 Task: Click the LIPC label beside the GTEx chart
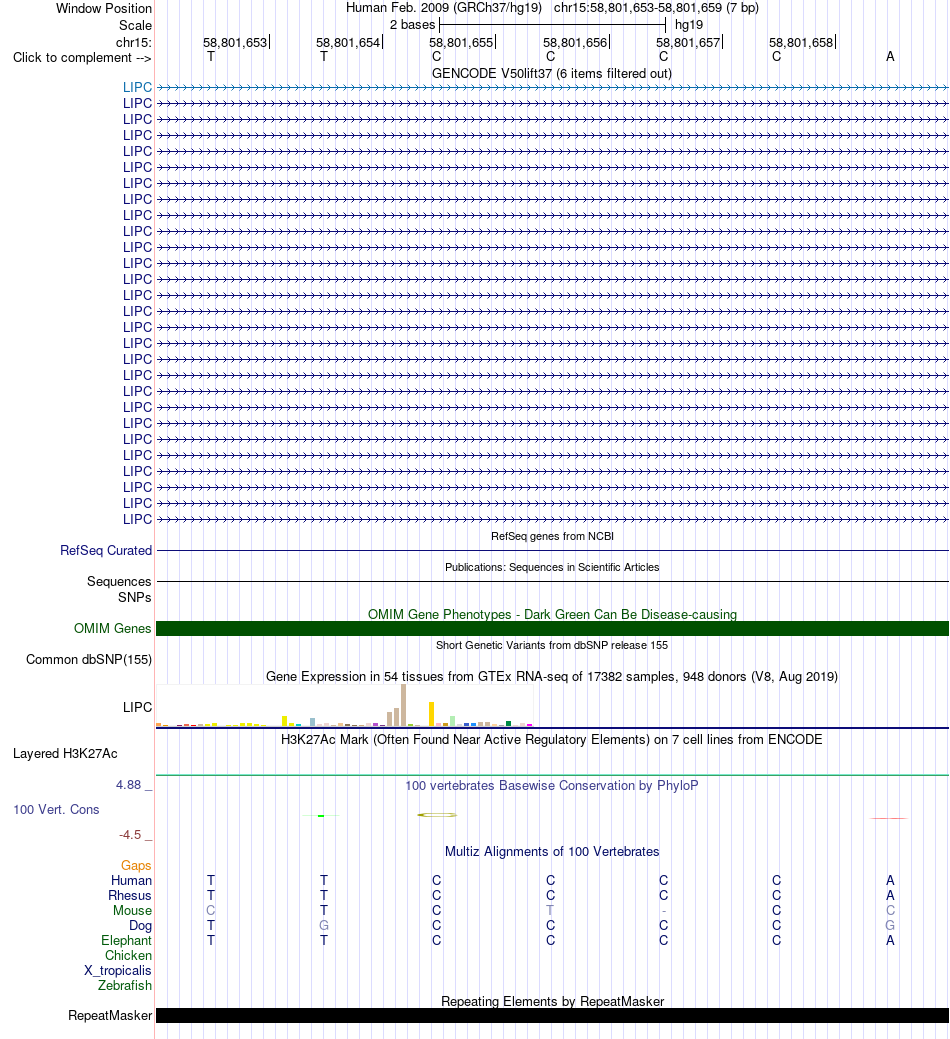coord(137,708)
